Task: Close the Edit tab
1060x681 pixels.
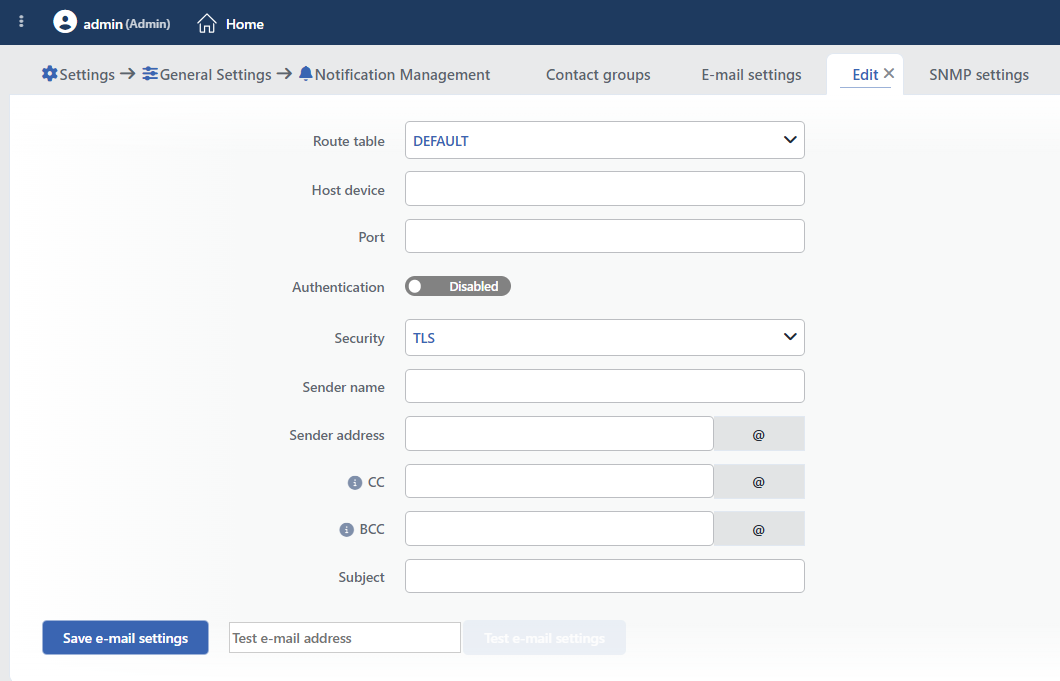Action: (889, 73)
